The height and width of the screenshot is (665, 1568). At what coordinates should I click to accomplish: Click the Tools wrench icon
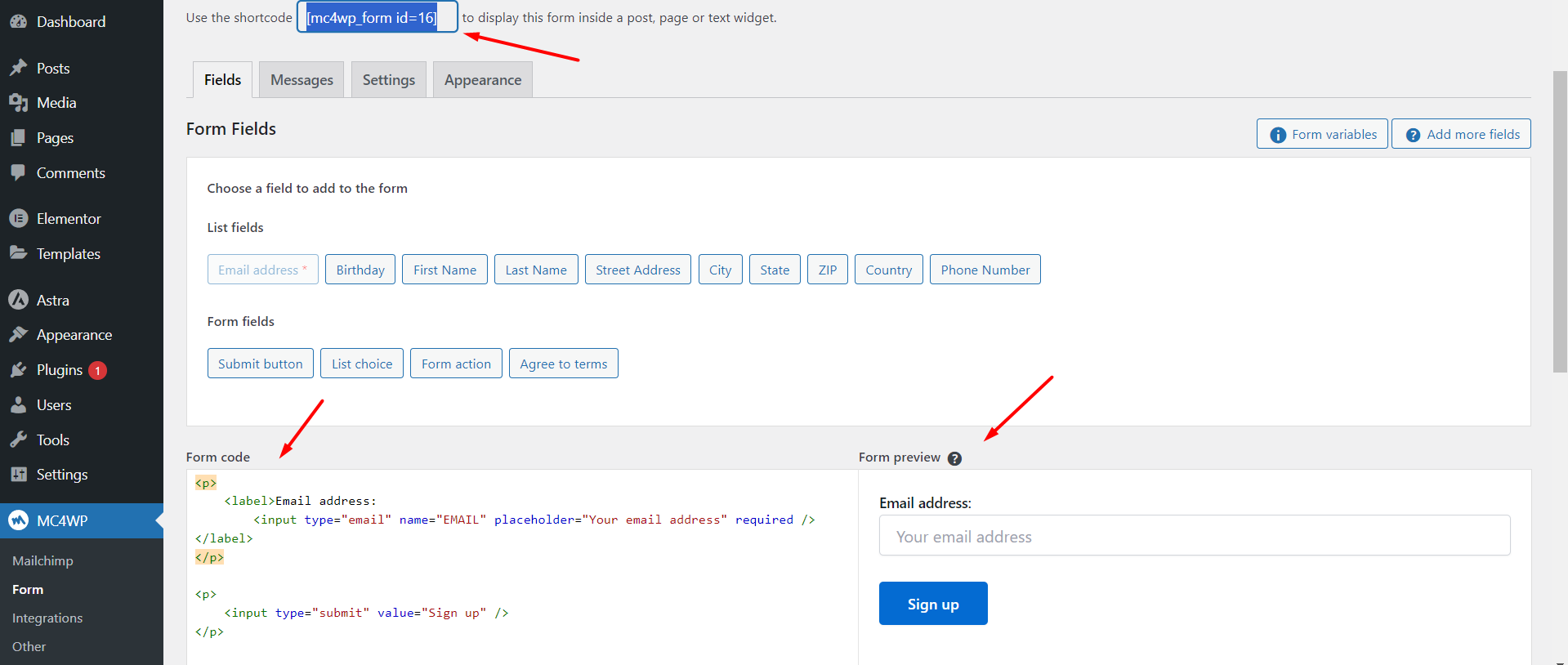(18, 440)
